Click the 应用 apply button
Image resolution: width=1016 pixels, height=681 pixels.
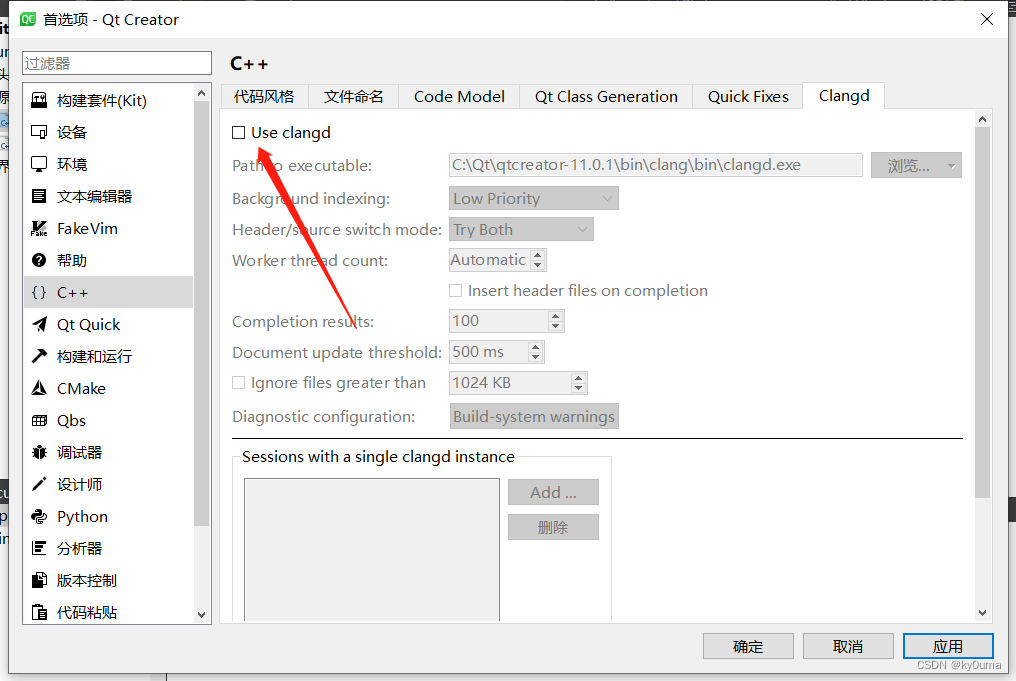click(x=948, y=646)
